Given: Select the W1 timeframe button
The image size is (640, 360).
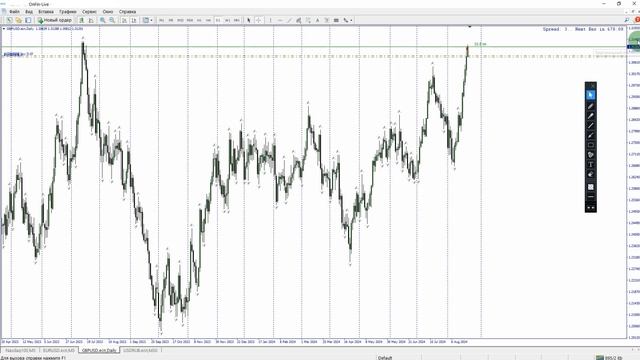Looking at the screenshot, I should 227,20.
